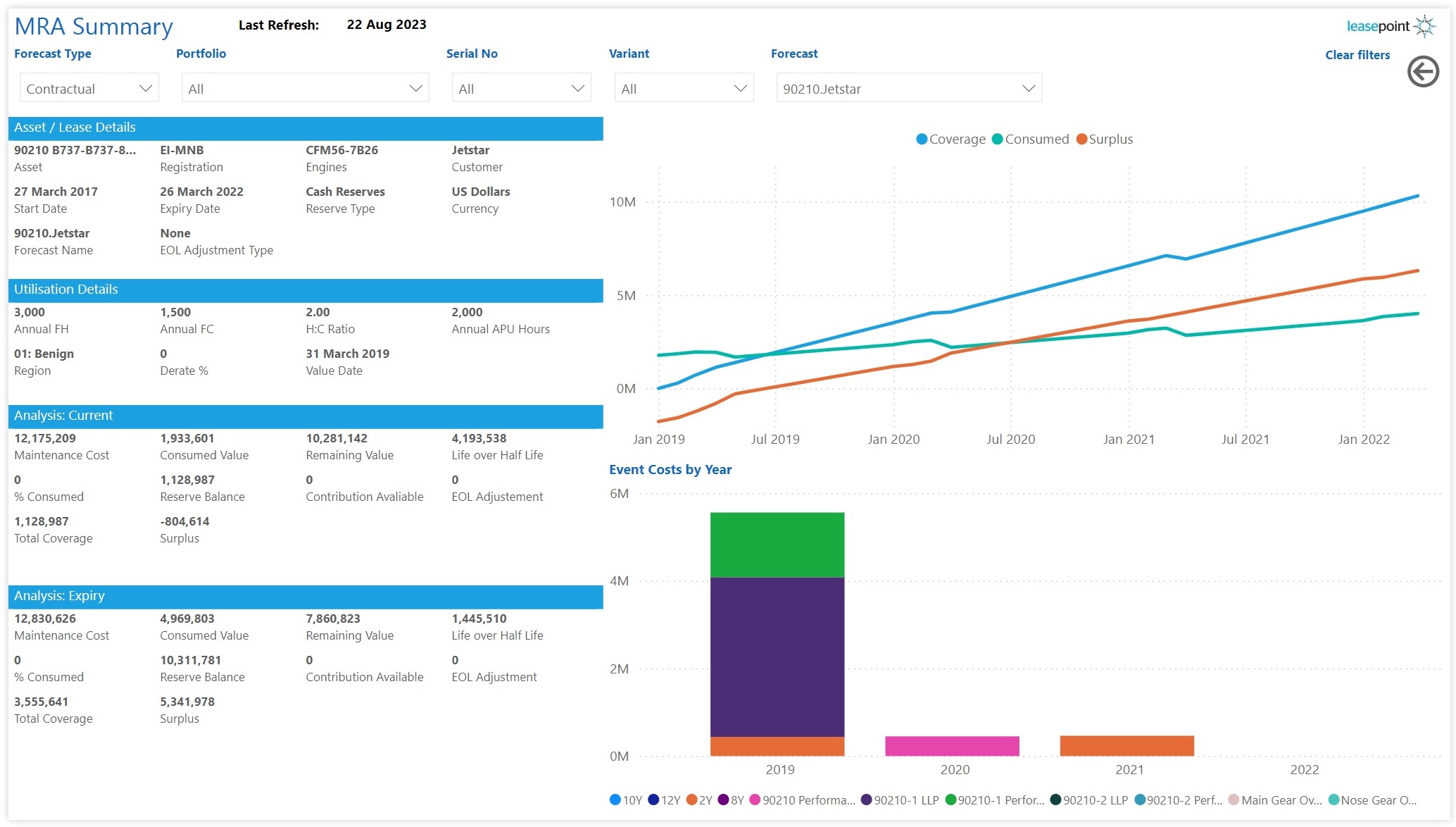Click the Consumed legend marker

click(x=997, y=139)
